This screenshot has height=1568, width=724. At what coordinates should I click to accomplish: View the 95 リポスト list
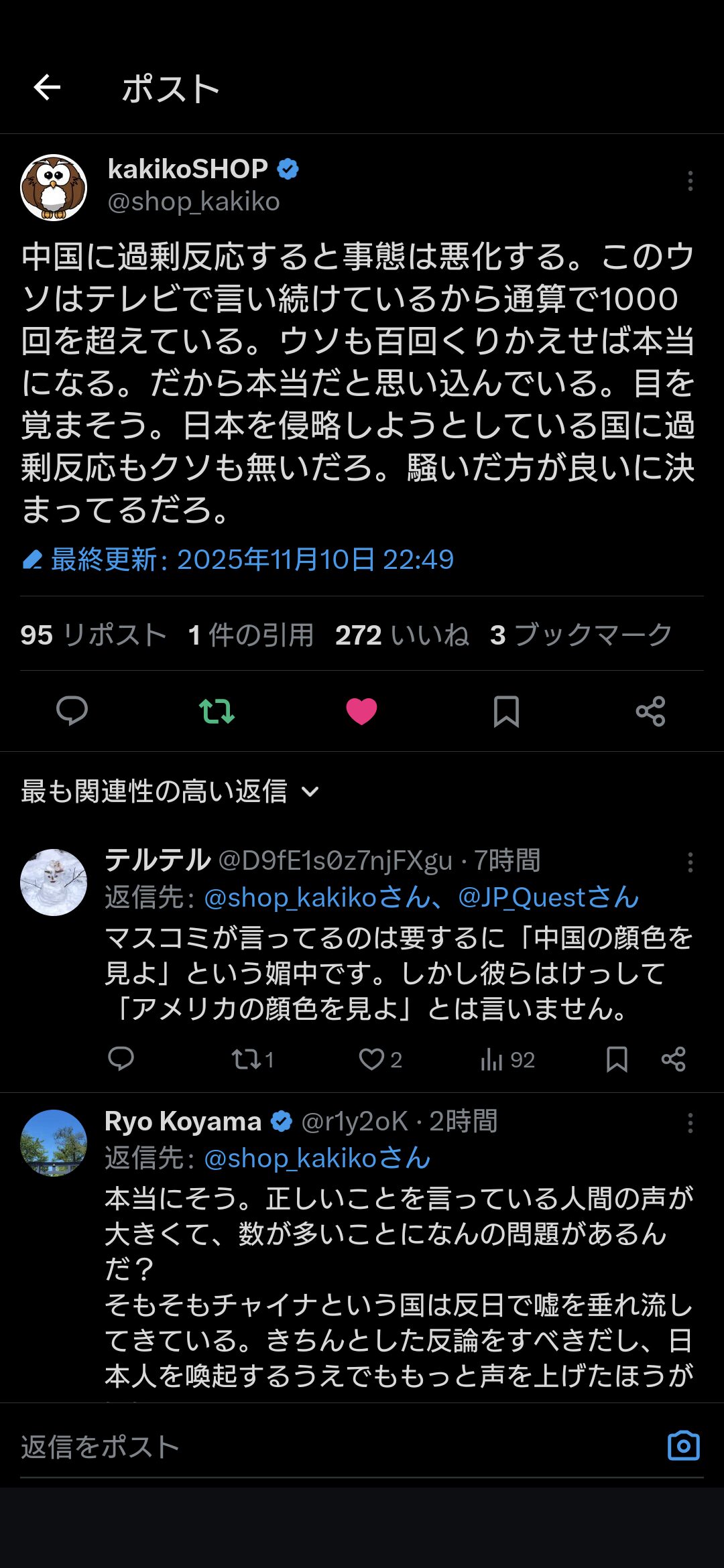(x=93, y=635)
